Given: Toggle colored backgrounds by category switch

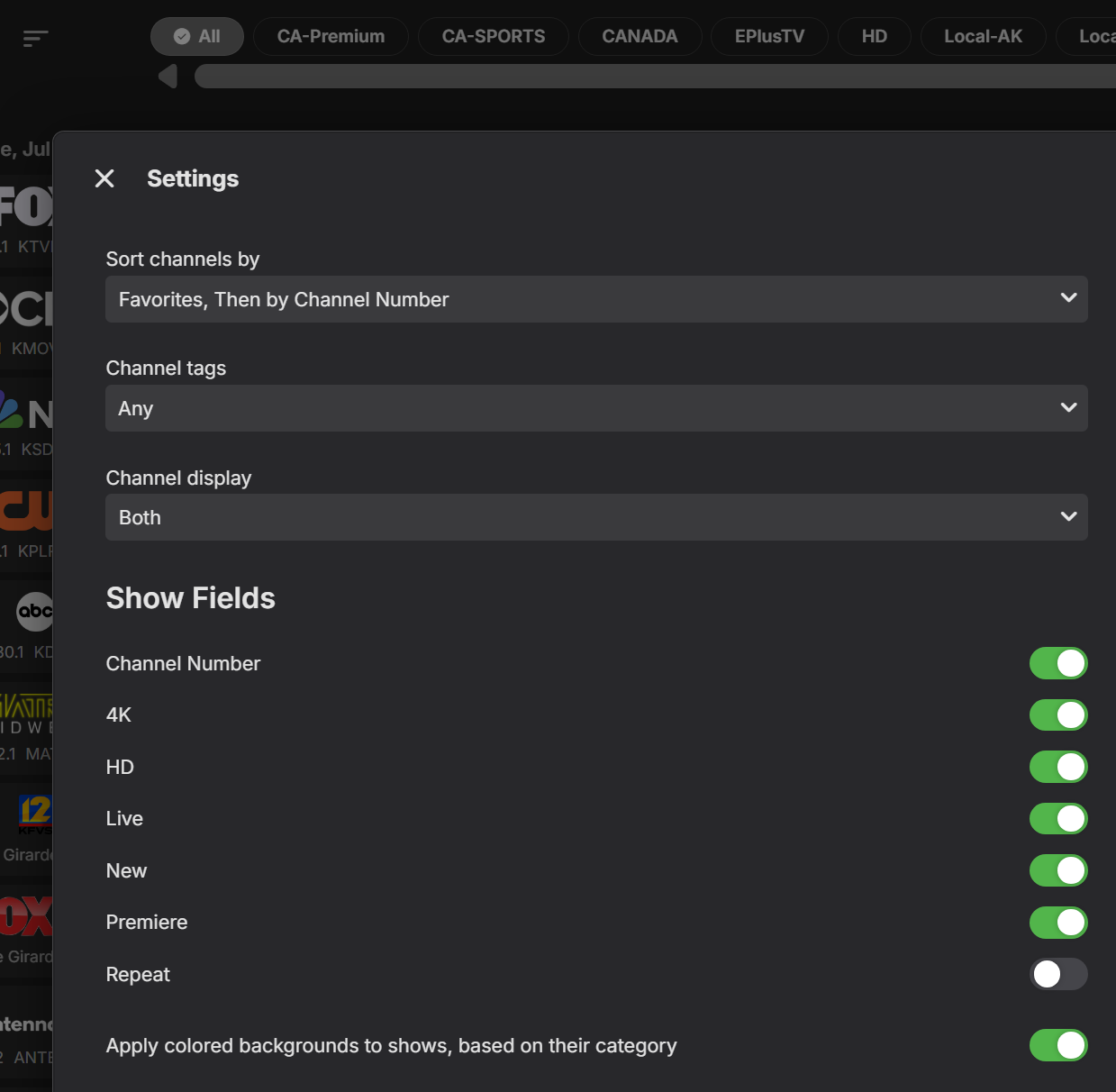Looking at the screenshot, I should [1058, 1045].
